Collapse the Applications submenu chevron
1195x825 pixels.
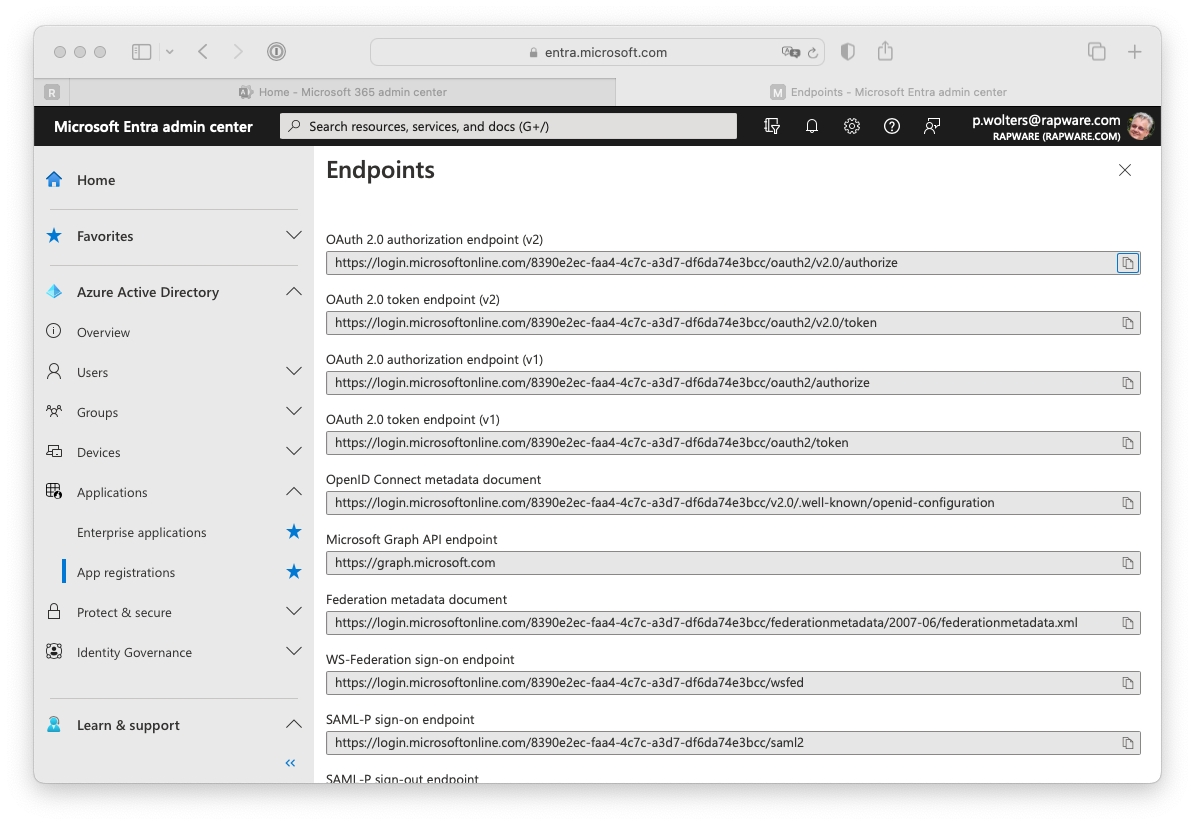coord(293,491)
